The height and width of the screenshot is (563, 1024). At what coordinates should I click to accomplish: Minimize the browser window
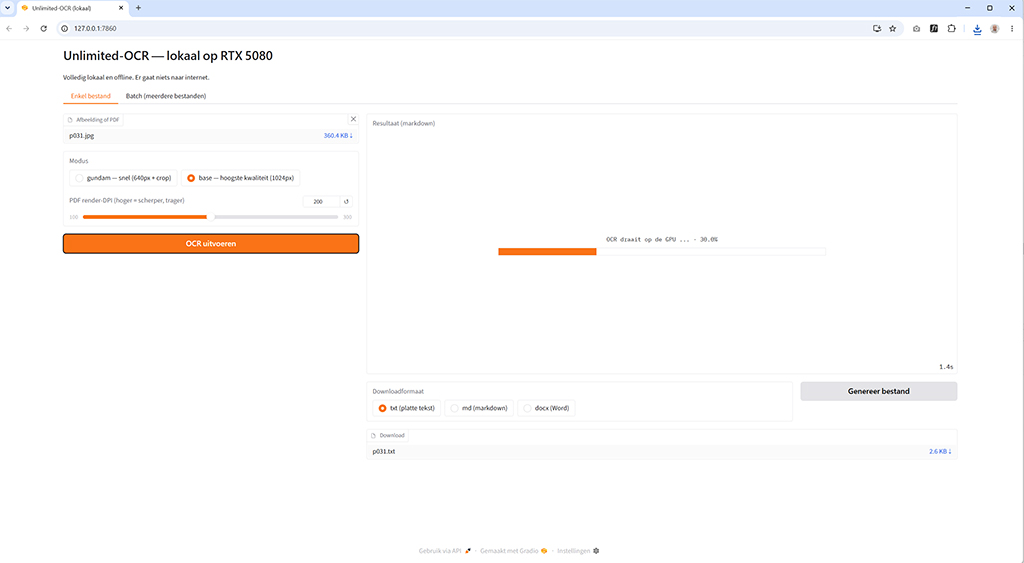967,8
